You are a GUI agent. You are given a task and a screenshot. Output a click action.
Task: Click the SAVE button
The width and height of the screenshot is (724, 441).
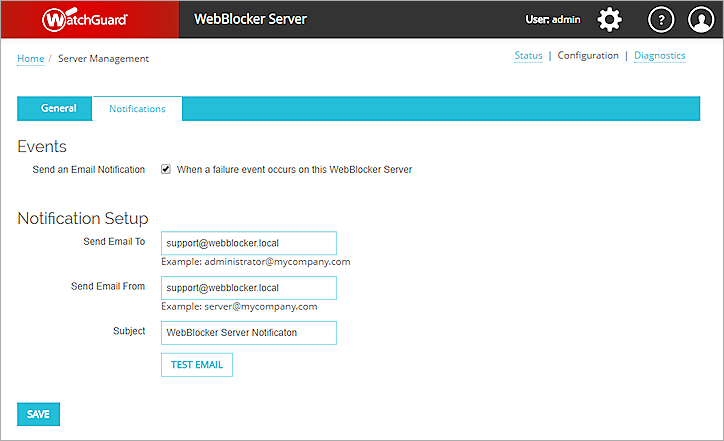point(38,414)
